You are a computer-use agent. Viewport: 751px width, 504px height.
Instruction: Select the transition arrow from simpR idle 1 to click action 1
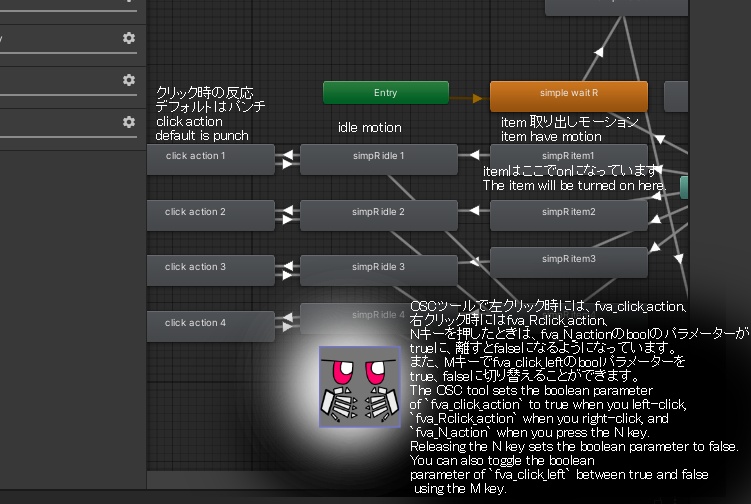(x=287, y=155)
